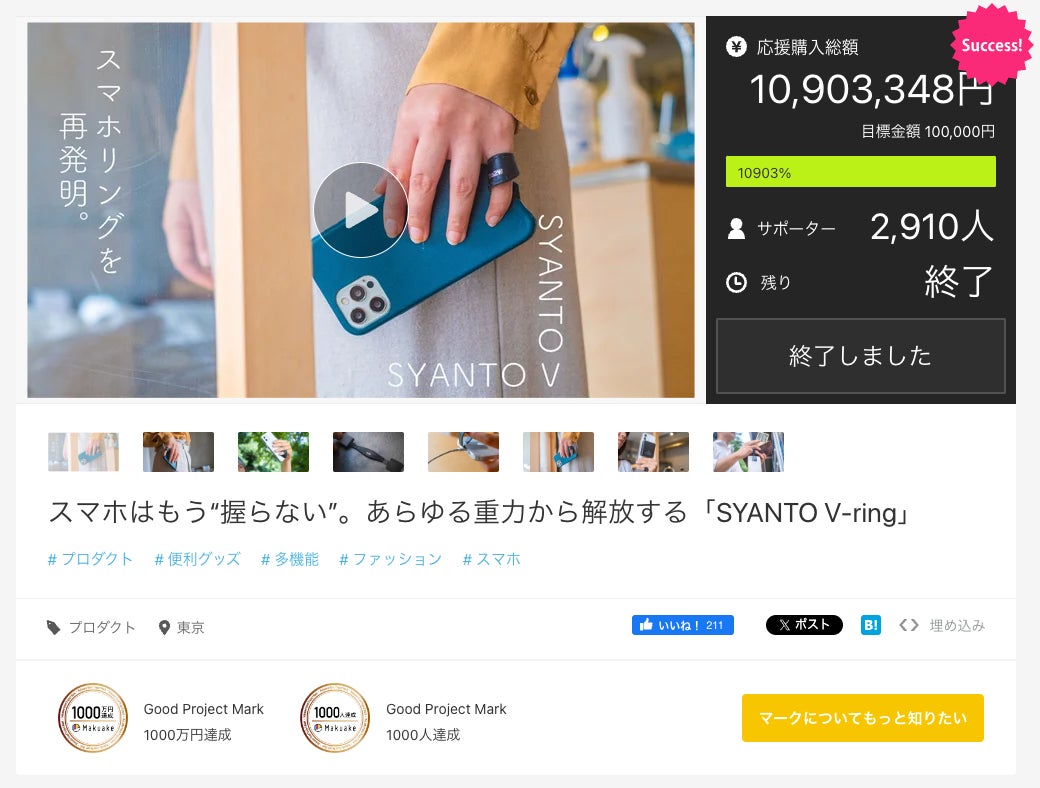This screenshot has width=1040, height=788.
Task: Click the Hatena bookmark B! icon
Action: (870, 625)
